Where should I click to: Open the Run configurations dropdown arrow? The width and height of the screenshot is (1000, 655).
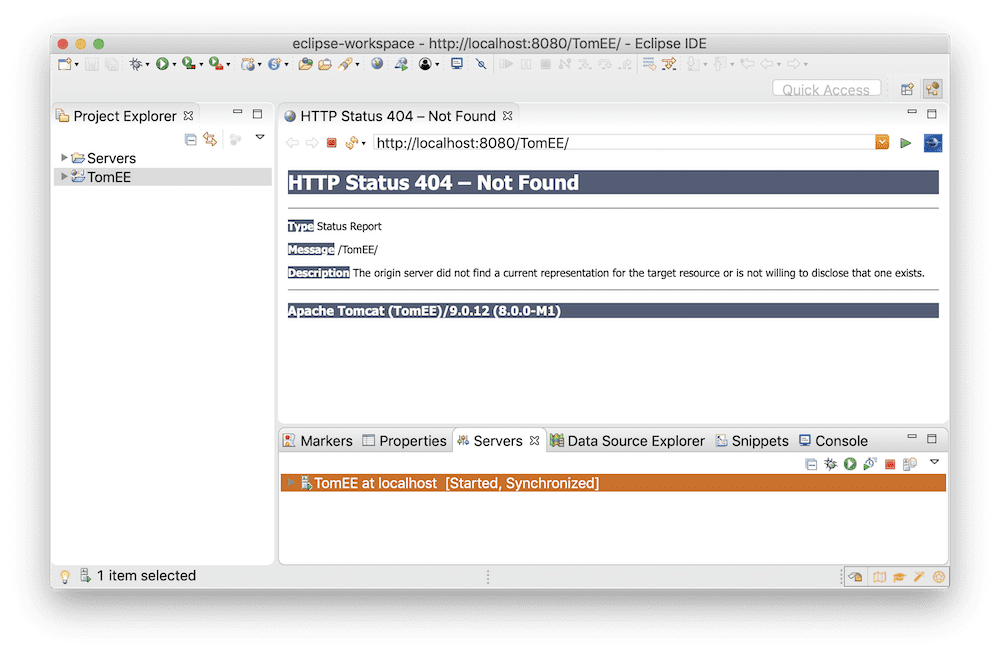tap(173, 64)
